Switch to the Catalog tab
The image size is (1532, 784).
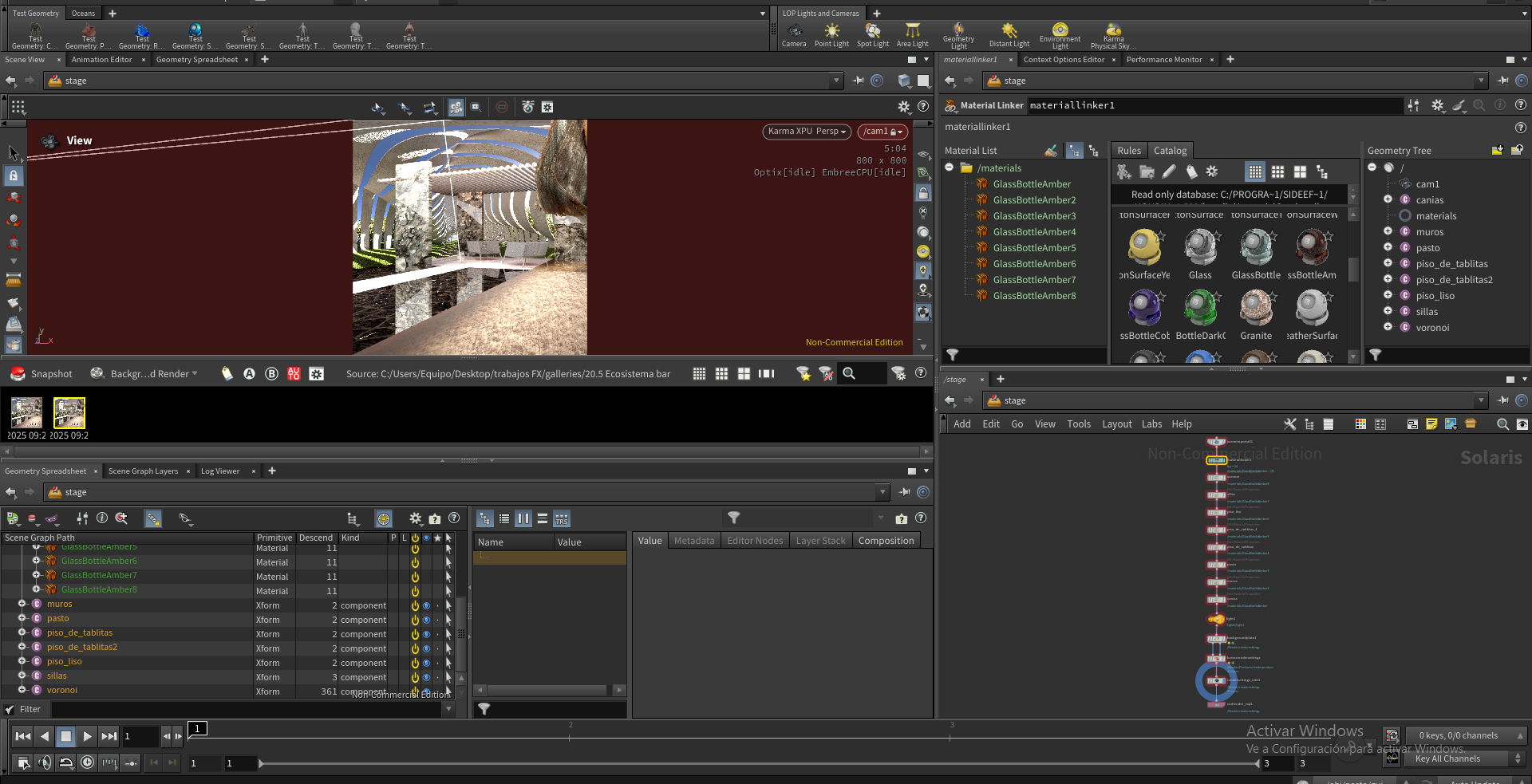point(1170,151)
